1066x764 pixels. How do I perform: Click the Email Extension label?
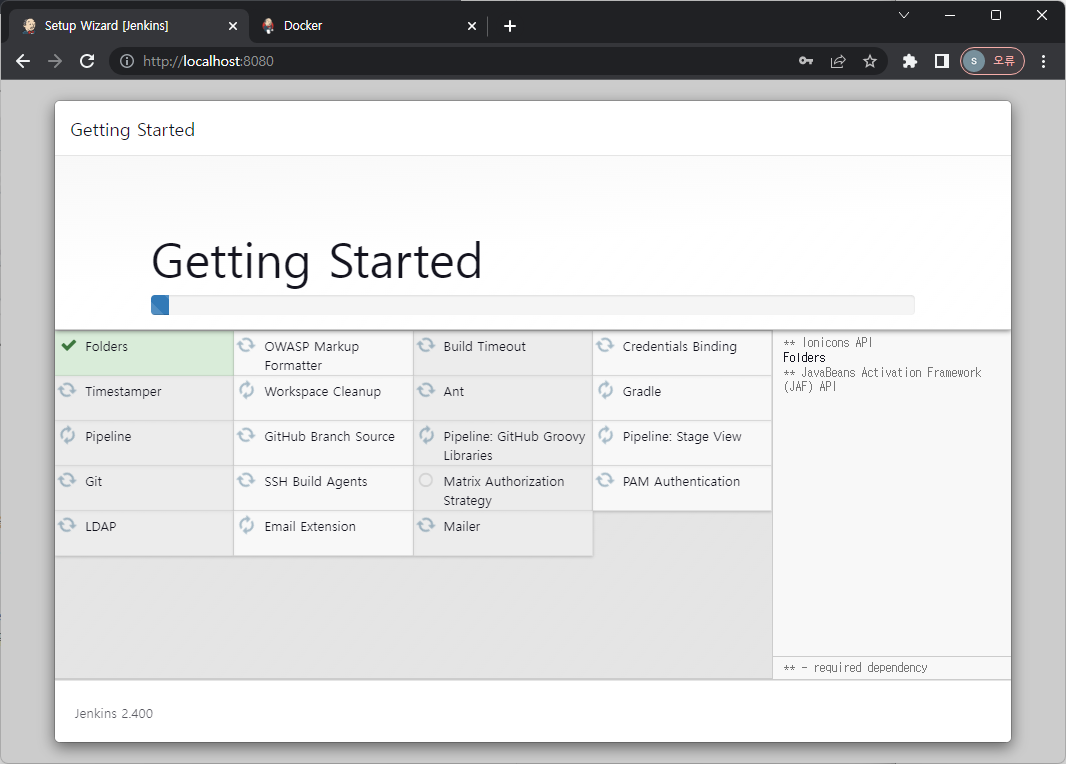(x=310, y=526)
